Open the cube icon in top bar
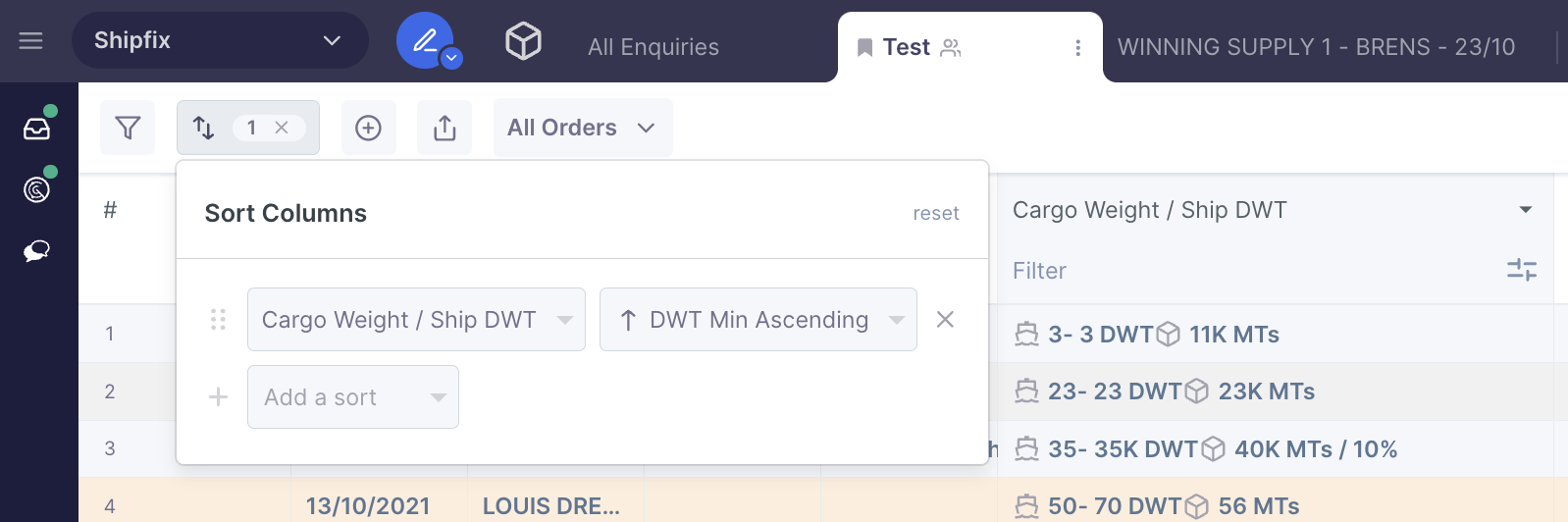Image resolution: width=1568 pixels, height=522 pixels. click(523, 41)
